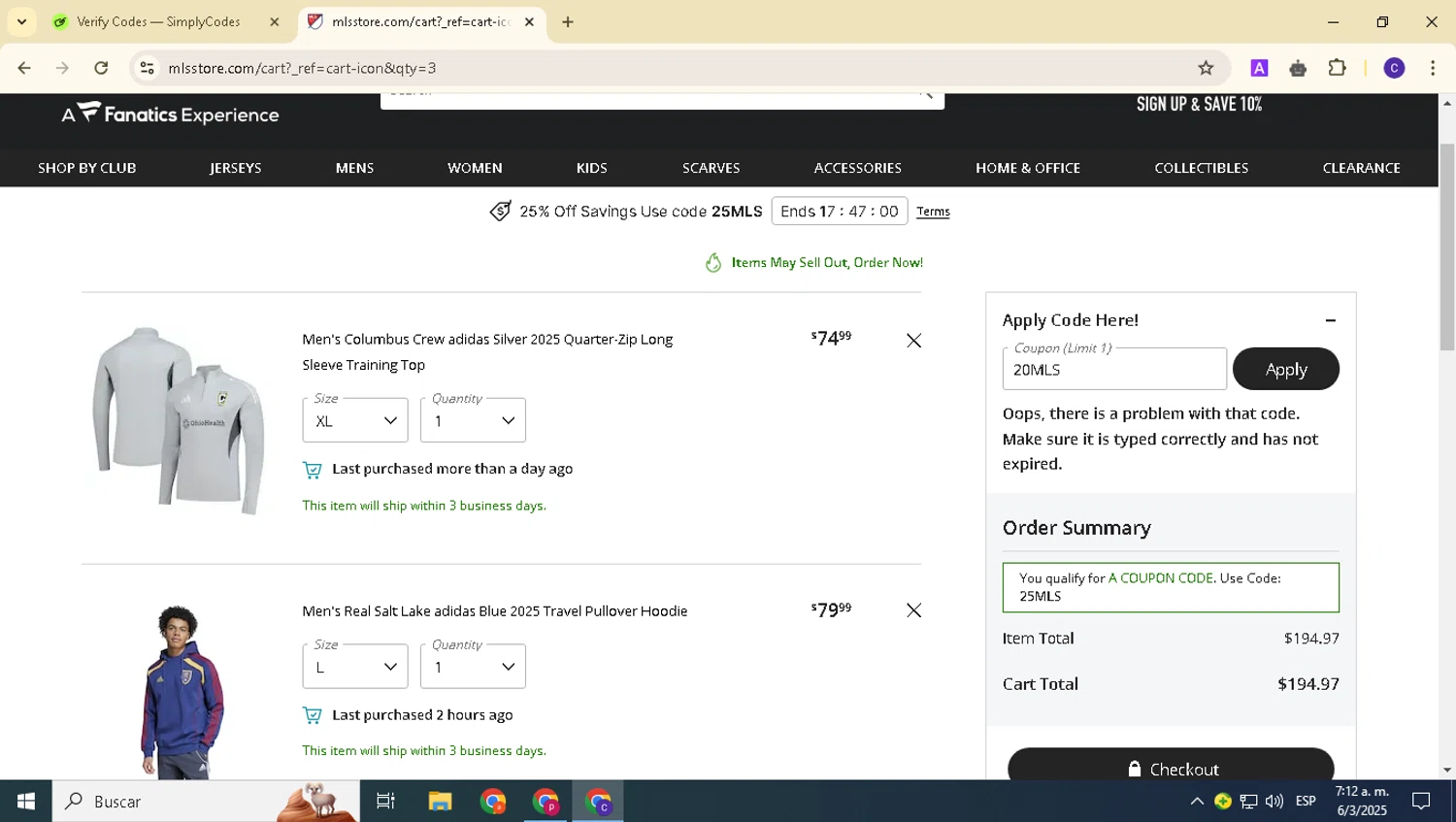The height and width of the screenshot is (822, 1456).
Task: Click the Fanatics Experience logo
Action: tap(171, 115)
